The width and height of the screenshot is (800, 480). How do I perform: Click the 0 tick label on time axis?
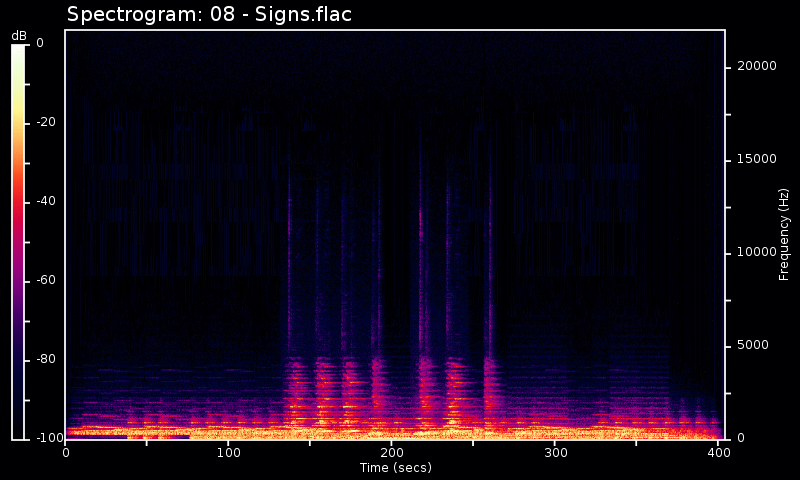(x=66, y=453)
